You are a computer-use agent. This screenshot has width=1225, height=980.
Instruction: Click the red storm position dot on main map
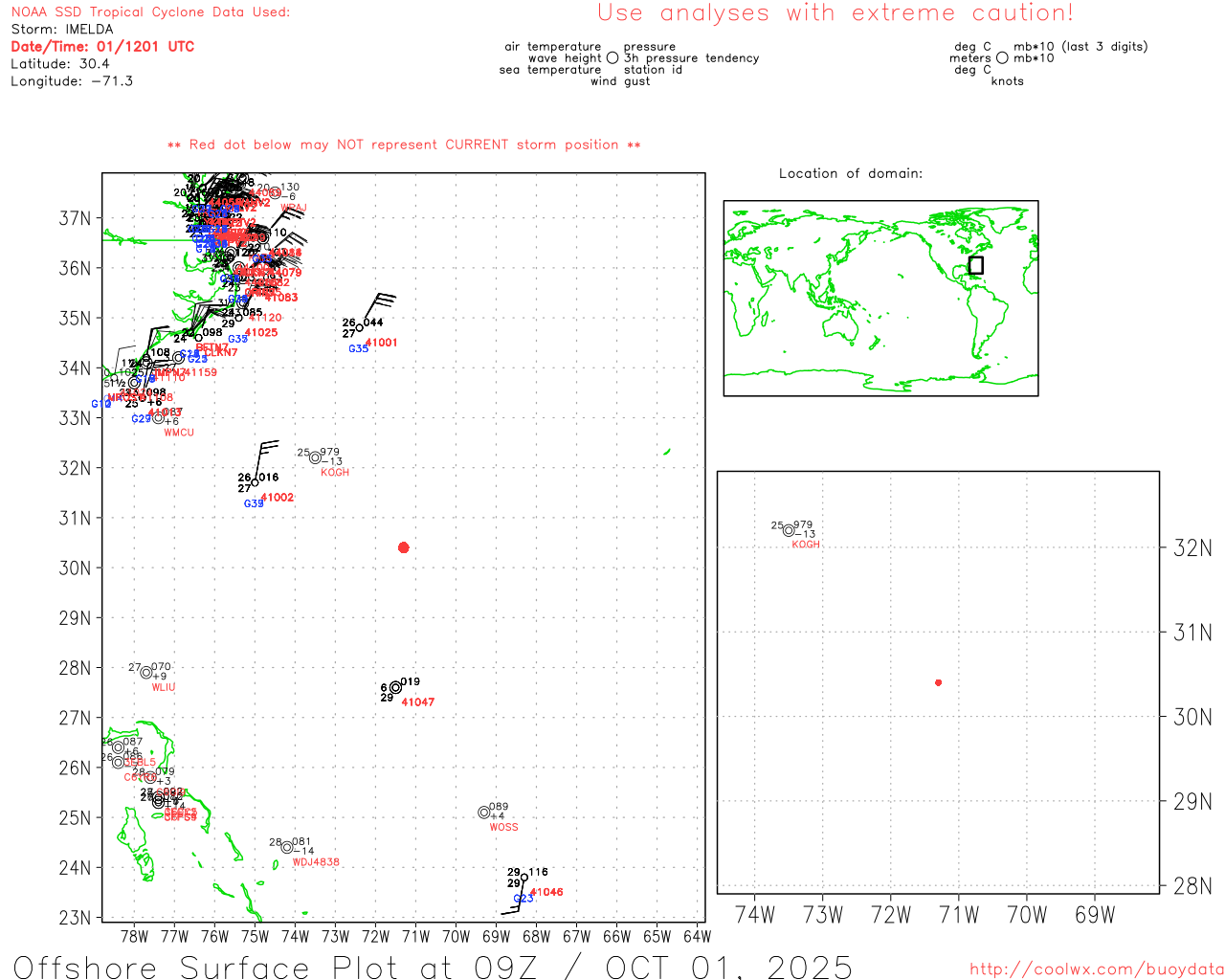[403, 547]
